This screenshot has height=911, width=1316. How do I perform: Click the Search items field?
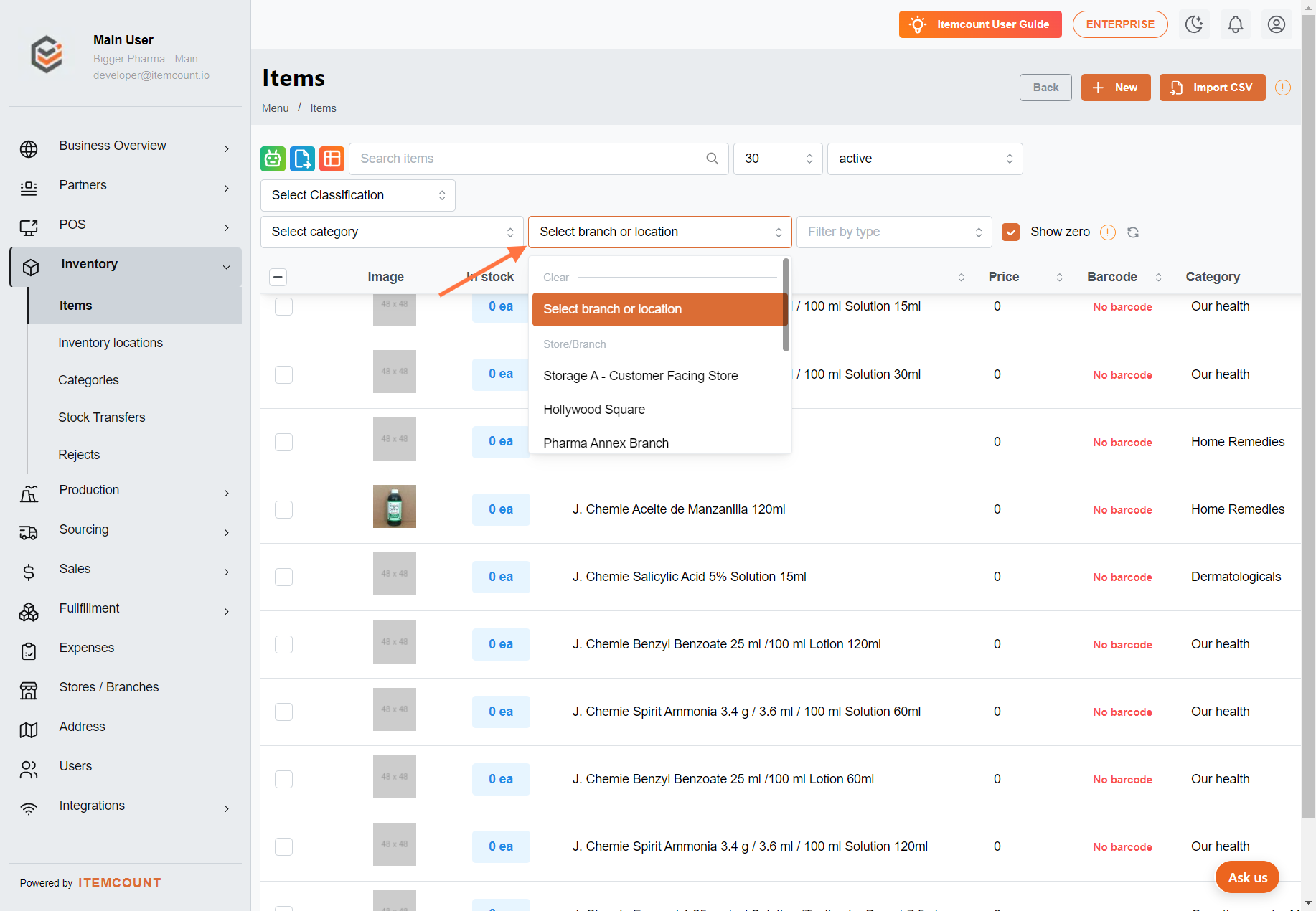[539, 159]
